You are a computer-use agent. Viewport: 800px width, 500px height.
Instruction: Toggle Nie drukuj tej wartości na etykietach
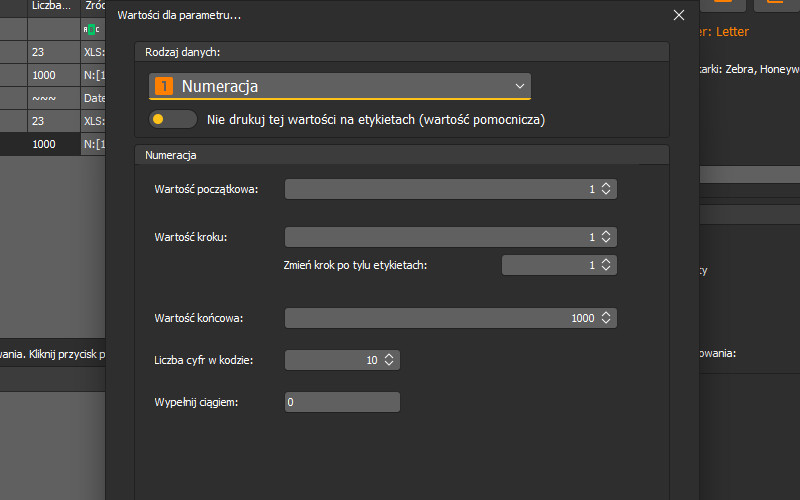172,119
